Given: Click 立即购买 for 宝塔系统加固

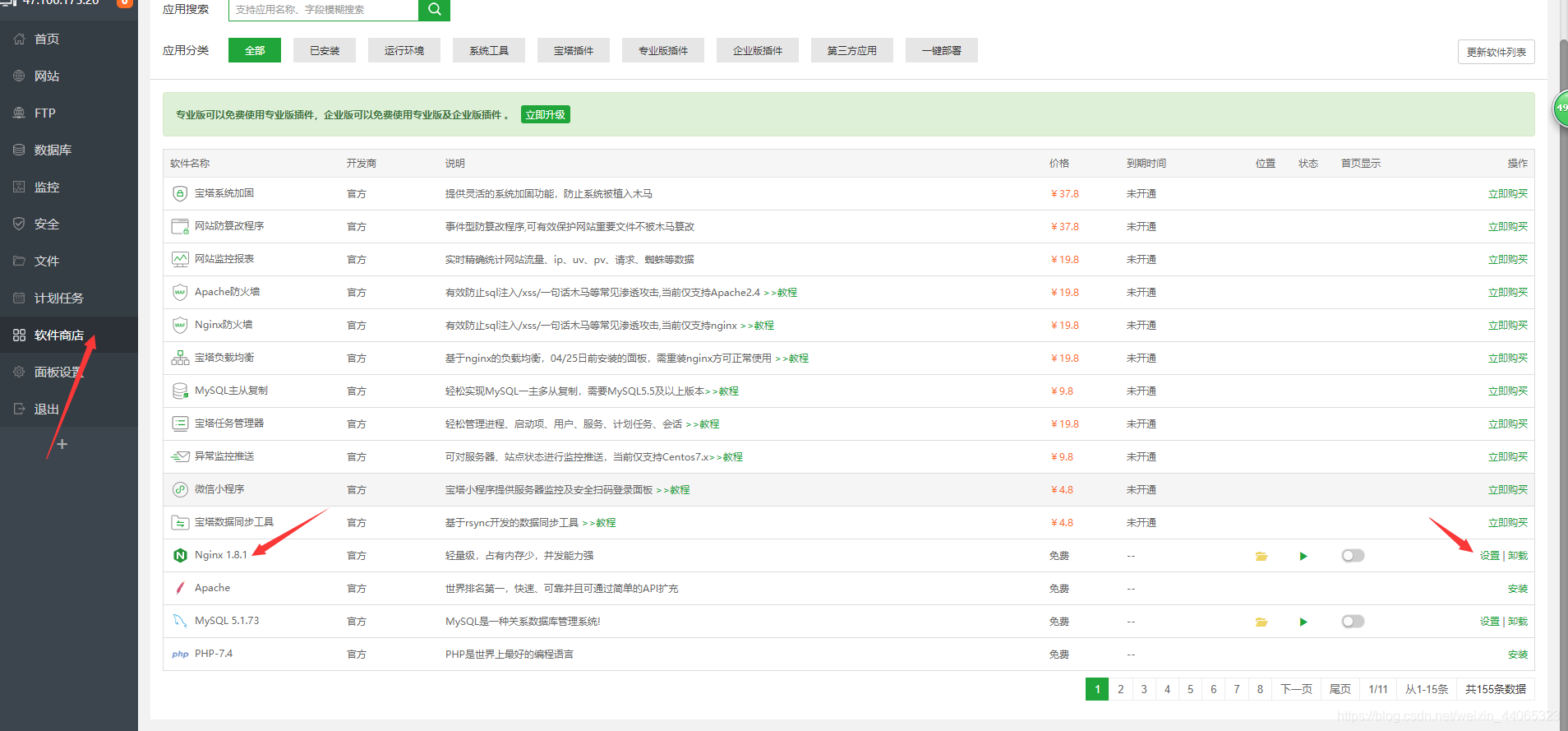Looking at the screenshot, I should (1508, 194).
